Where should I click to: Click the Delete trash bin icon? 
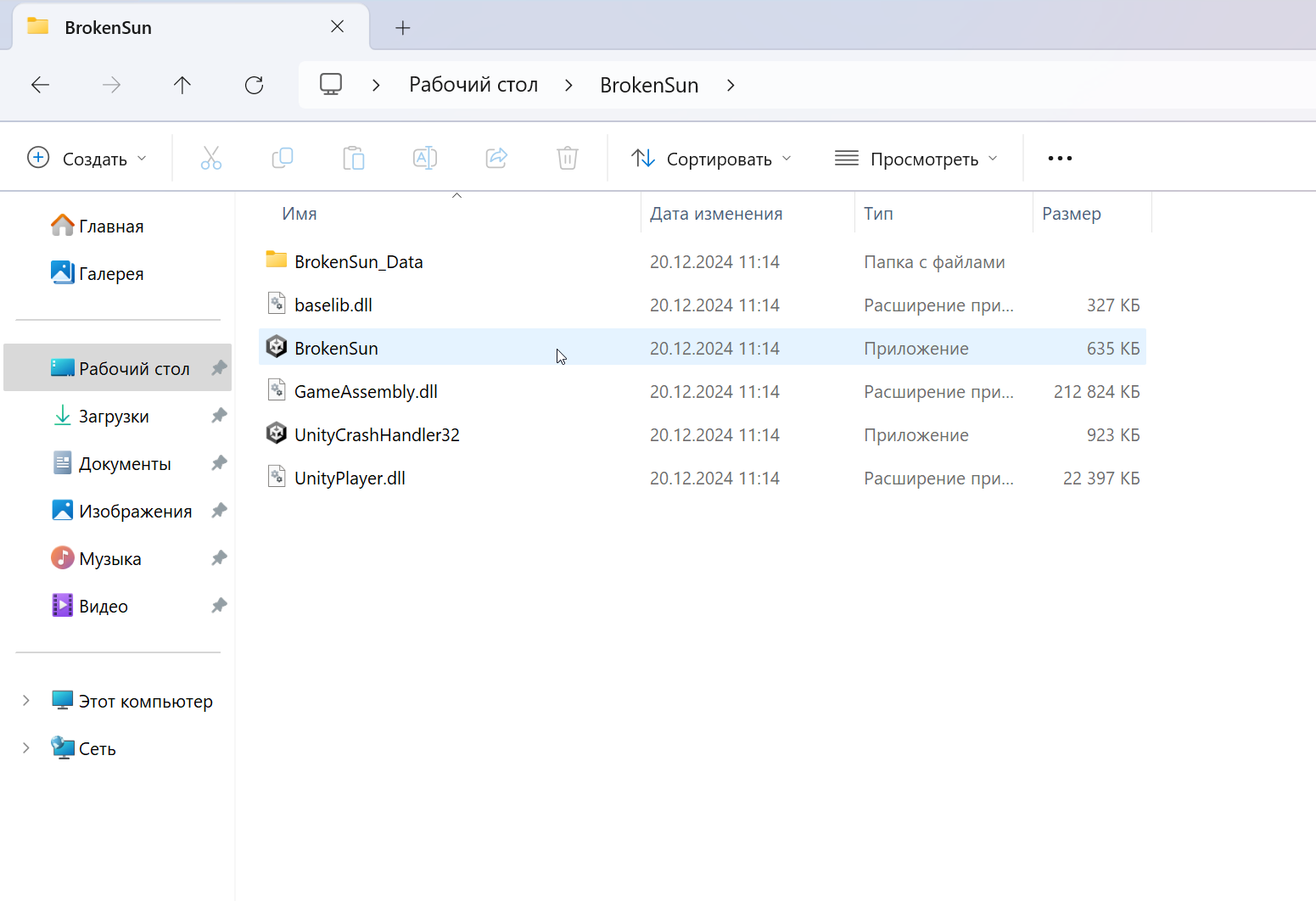[568, 158]
